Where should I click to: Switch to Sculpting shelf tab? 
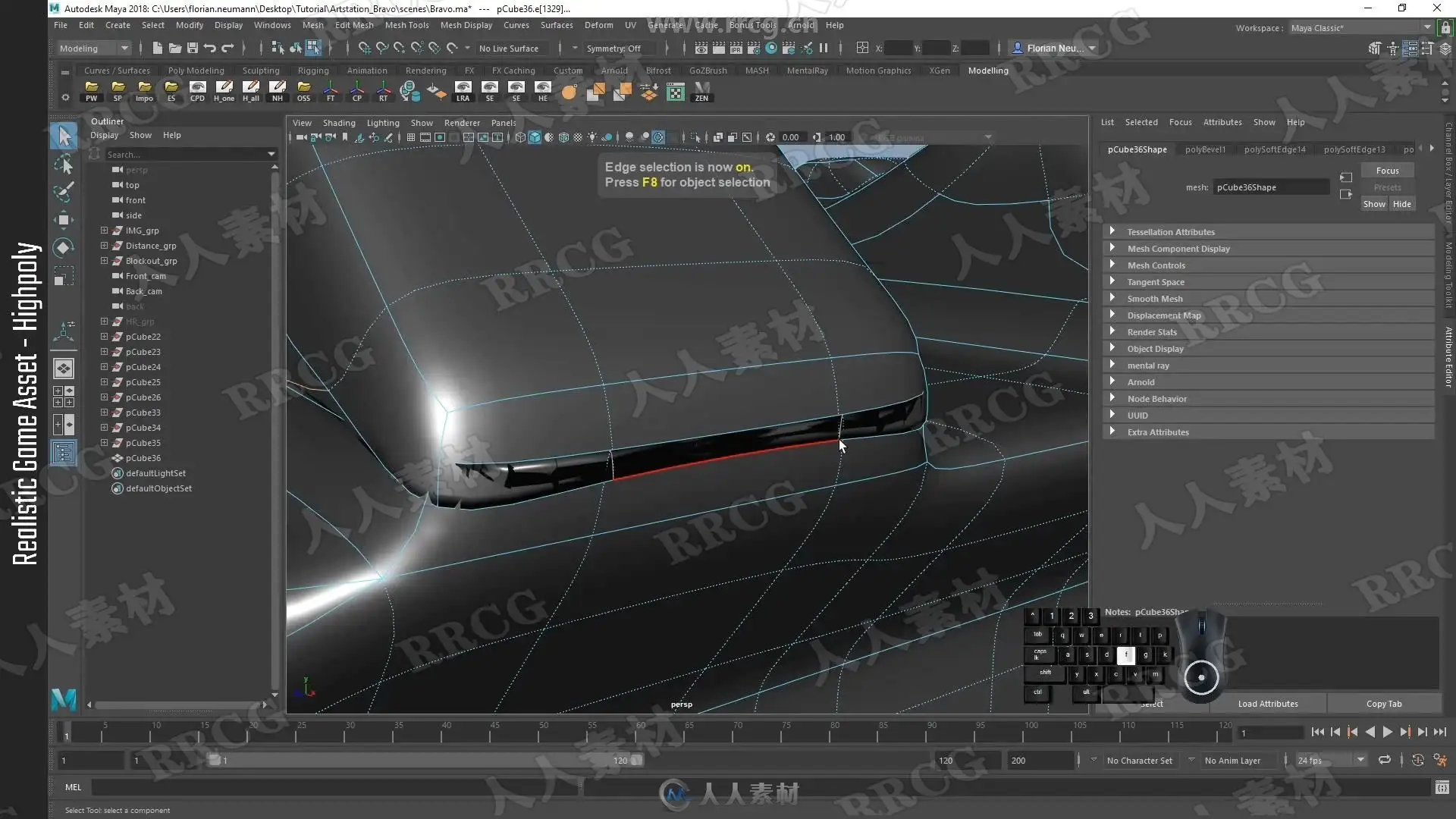(x=261, y=71)
